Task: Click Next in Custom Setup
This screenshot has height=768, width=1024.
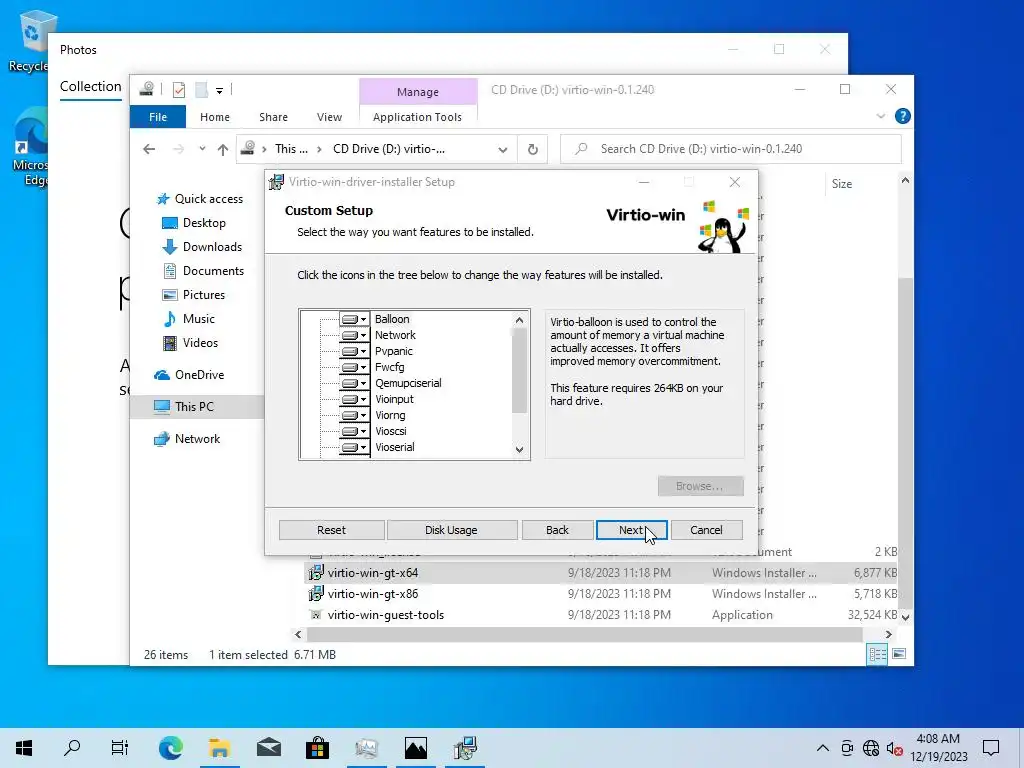Action: [x=631, y=530]
